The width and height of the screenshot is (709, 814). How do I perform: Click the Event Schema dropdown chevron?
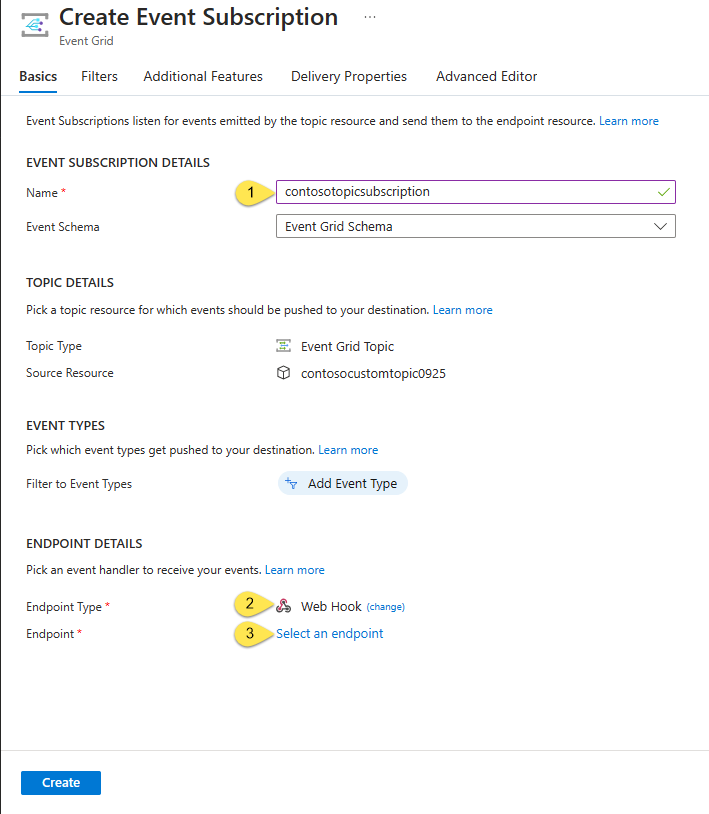click(660, 226)
